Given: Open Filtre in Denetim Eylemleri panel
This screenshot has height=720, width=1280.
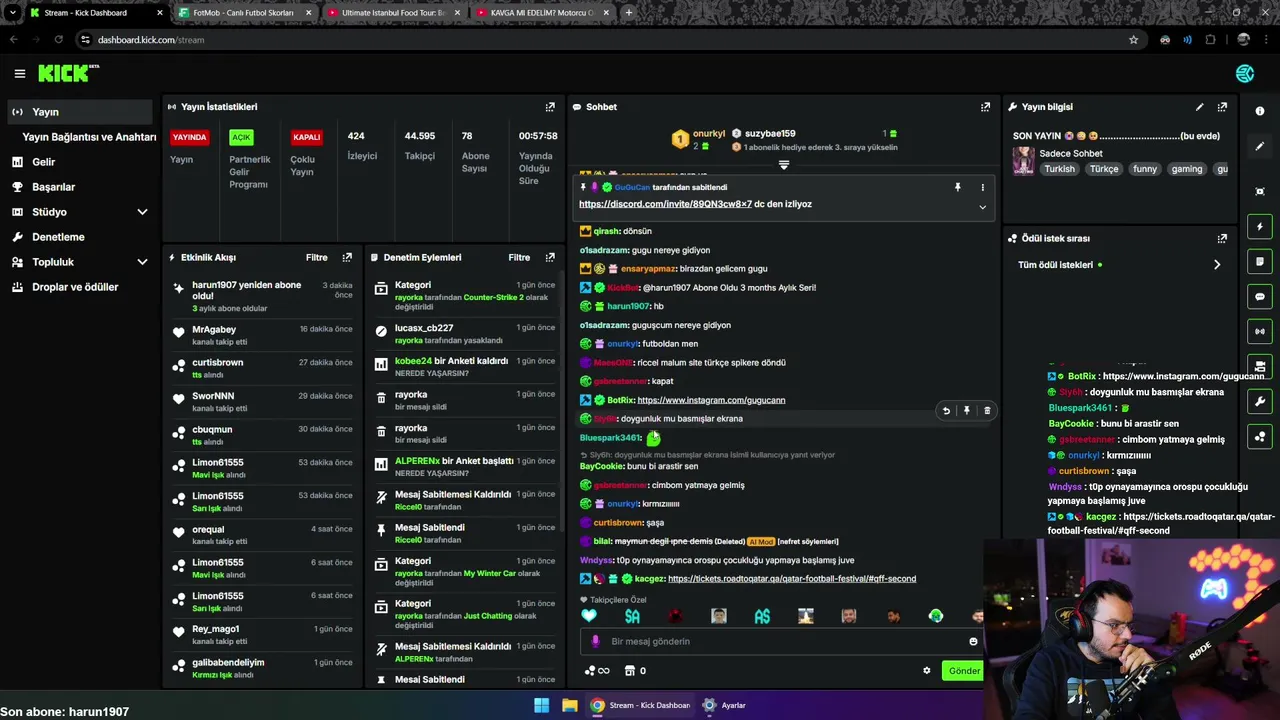Looking at the screenshot, I should pos(519,257).
